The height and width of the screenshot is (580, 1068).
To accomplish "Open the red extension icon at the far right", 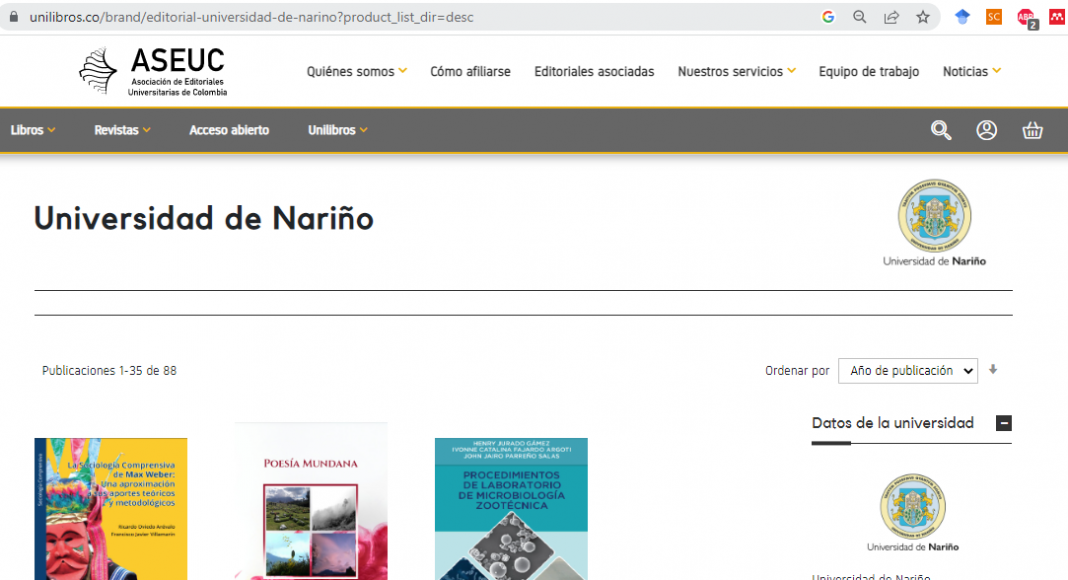I will point(1057,17).
